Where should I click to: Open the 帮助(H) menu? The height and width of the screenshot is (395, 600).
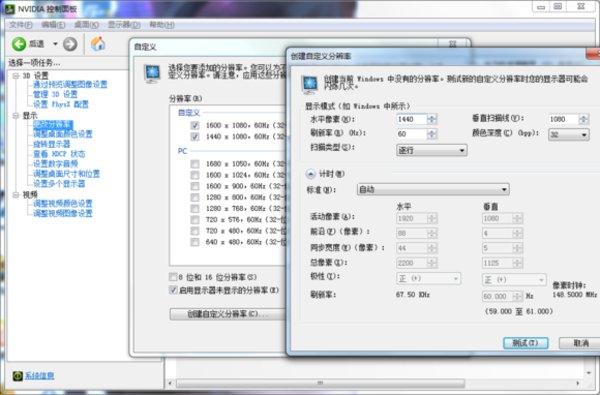[x=162, y=25]
